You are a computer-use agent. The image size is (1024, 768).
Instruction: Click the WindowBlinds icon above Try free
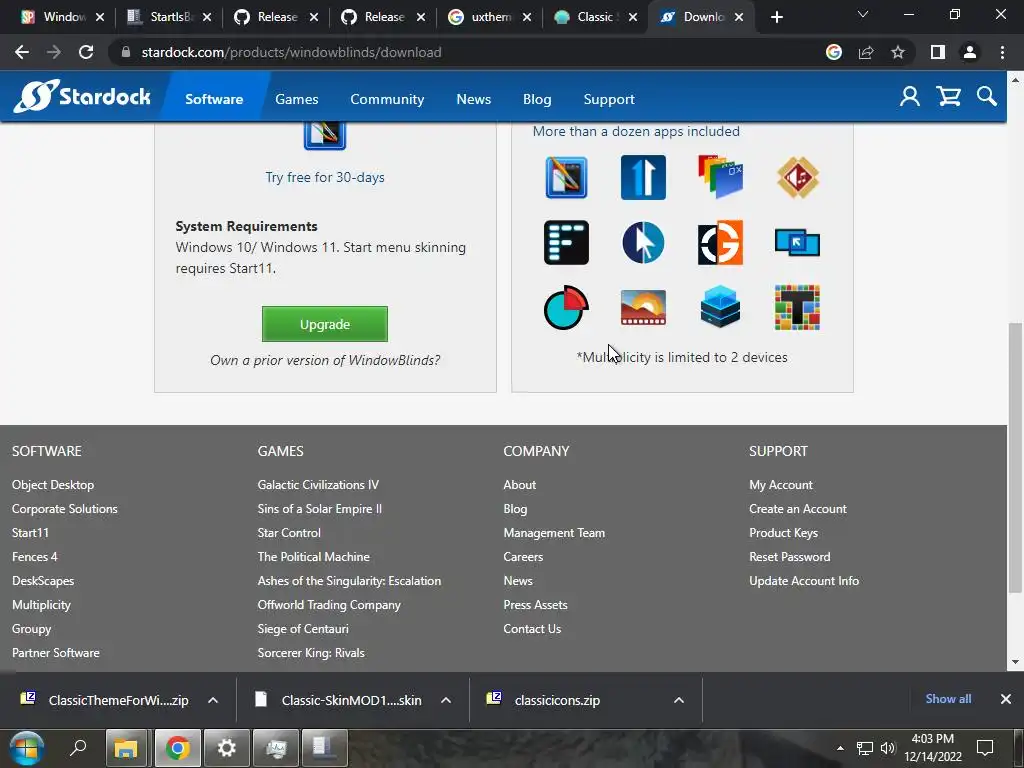[x=325, y=135]
